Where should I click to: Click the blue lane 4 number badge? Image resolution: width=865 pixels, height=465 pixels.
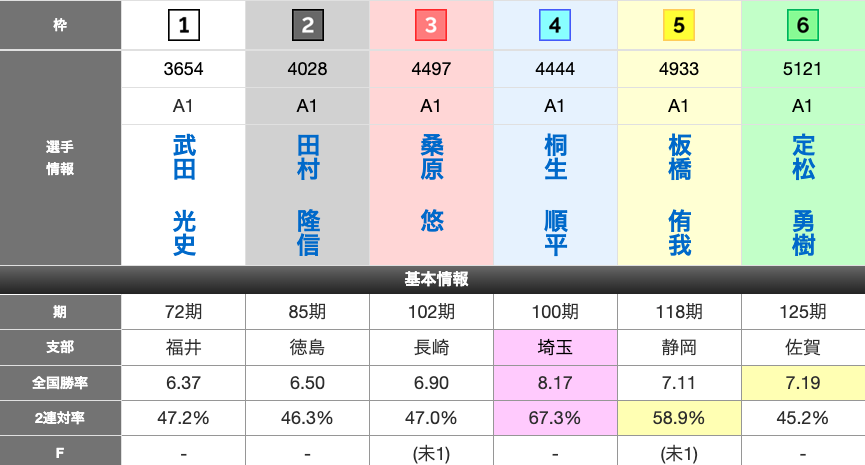(x=555, y=25)
